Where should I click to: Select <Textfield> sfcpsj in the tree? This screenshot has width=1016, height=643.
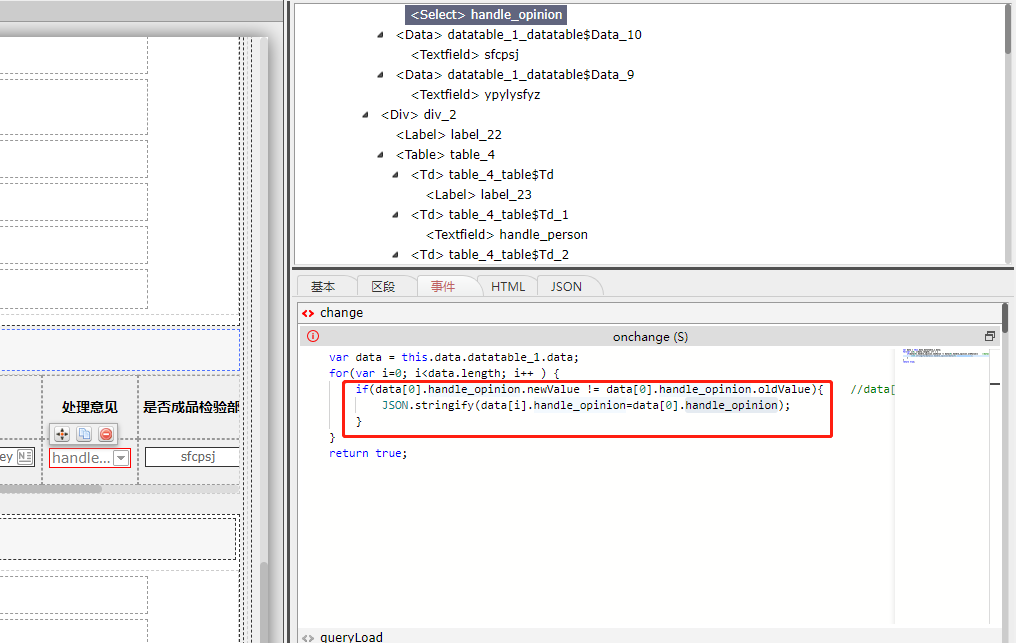(x=465, y=54)
